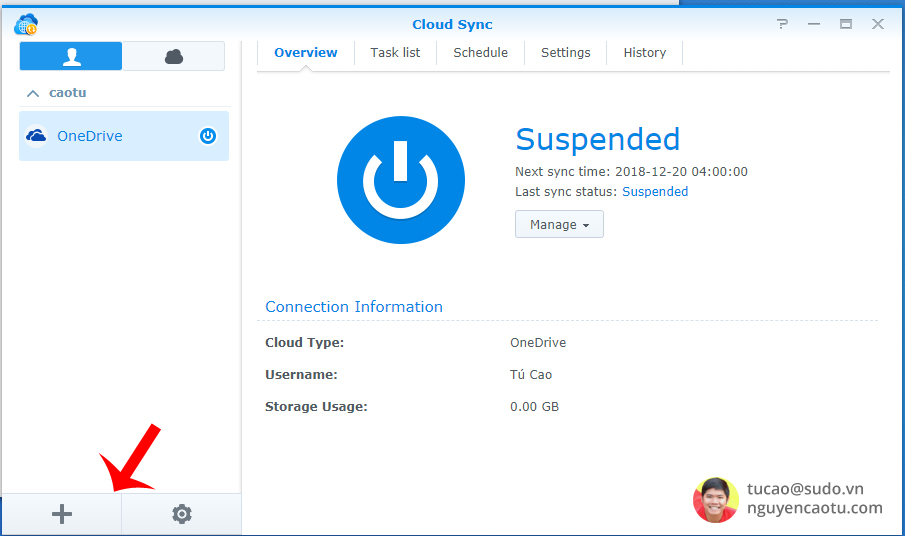Open the Overview tab
Screen dimensions: 905x536
(x=305, y=53)
